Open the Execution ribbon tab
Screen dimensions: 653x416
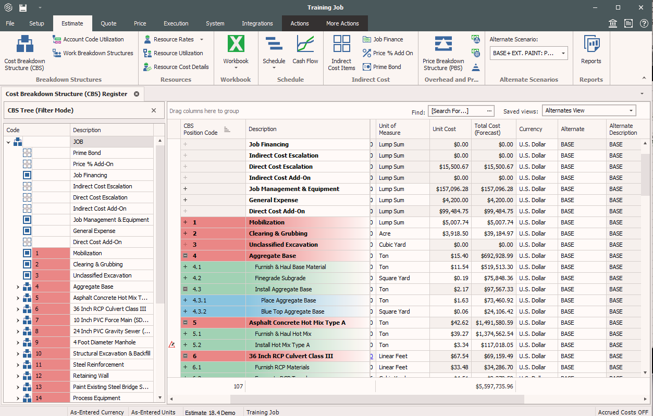tap(175, 23)
